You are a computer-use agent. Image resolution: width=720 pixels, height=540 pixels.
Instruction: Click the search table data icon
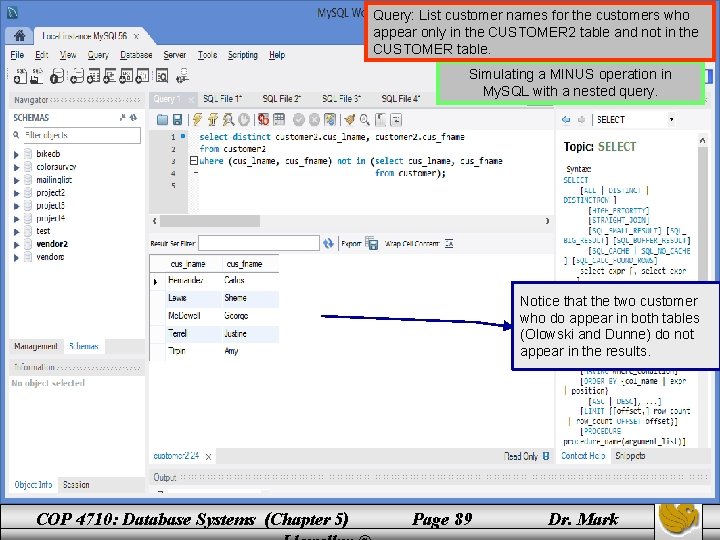tap(162, 76)
